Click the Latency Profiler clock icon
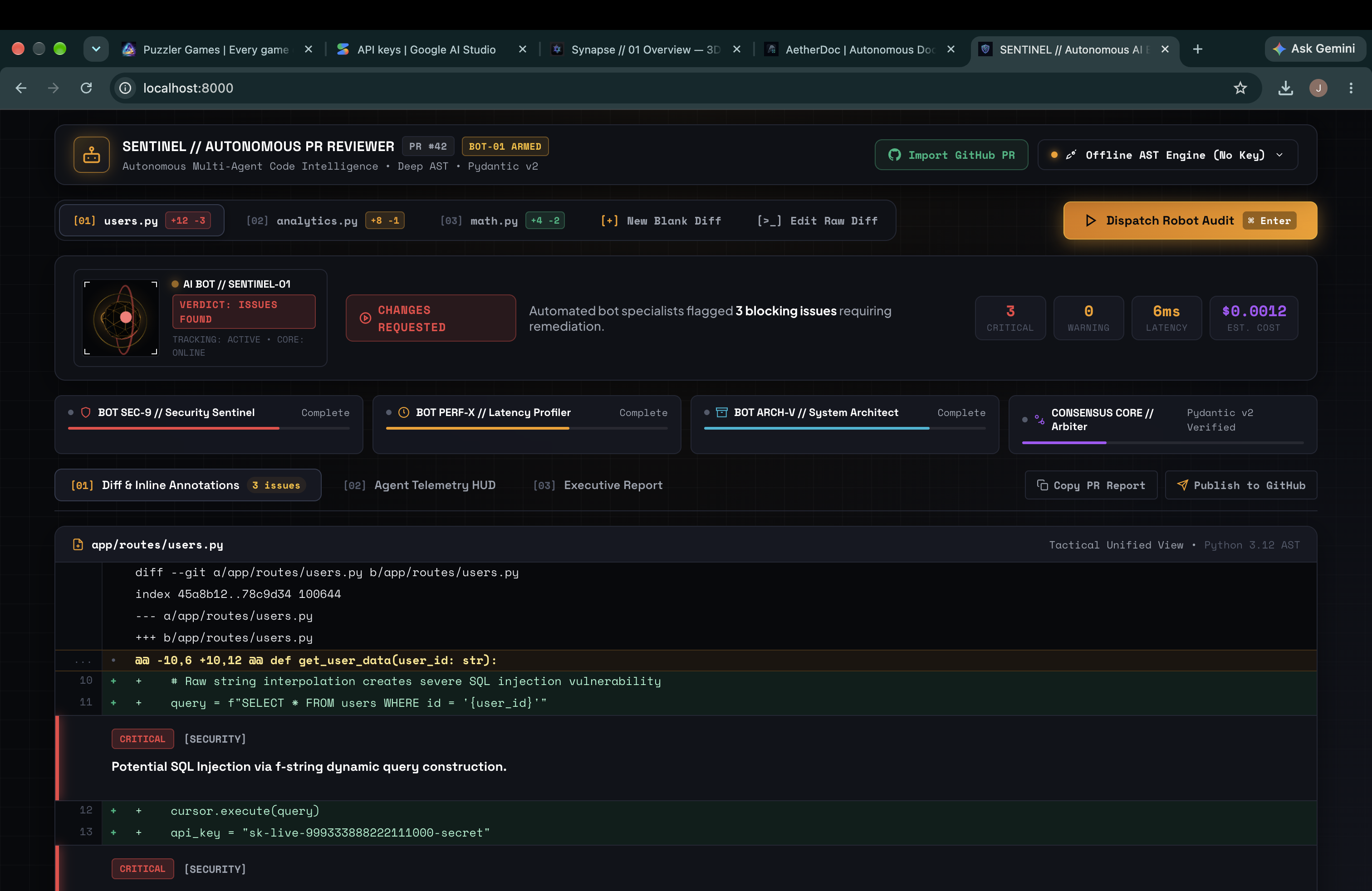The height and width of the screenshot is (891, 1372). click(403, 413)
